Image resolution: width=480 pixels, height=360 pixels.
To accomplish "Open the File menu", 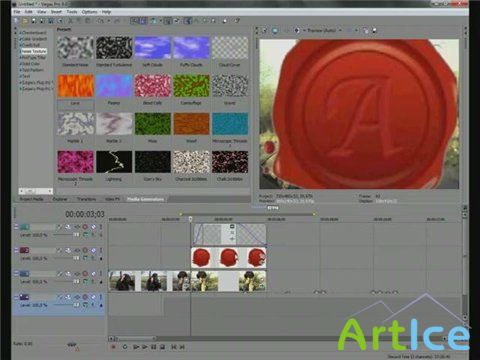I will coord(17,12).
